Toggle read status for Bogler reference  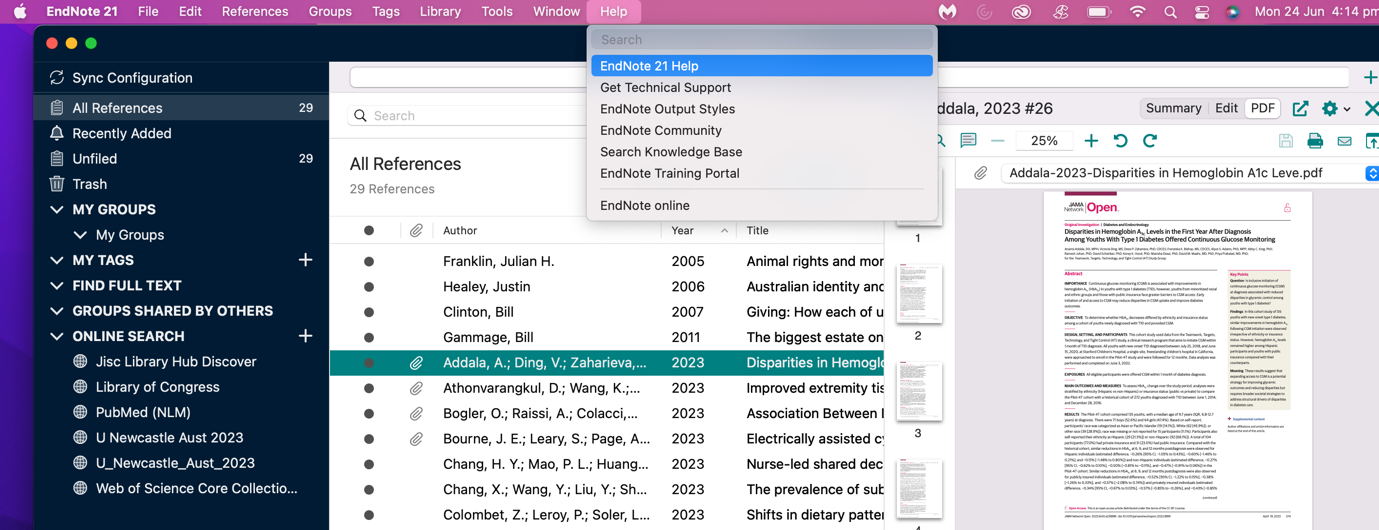coord(369,414)
